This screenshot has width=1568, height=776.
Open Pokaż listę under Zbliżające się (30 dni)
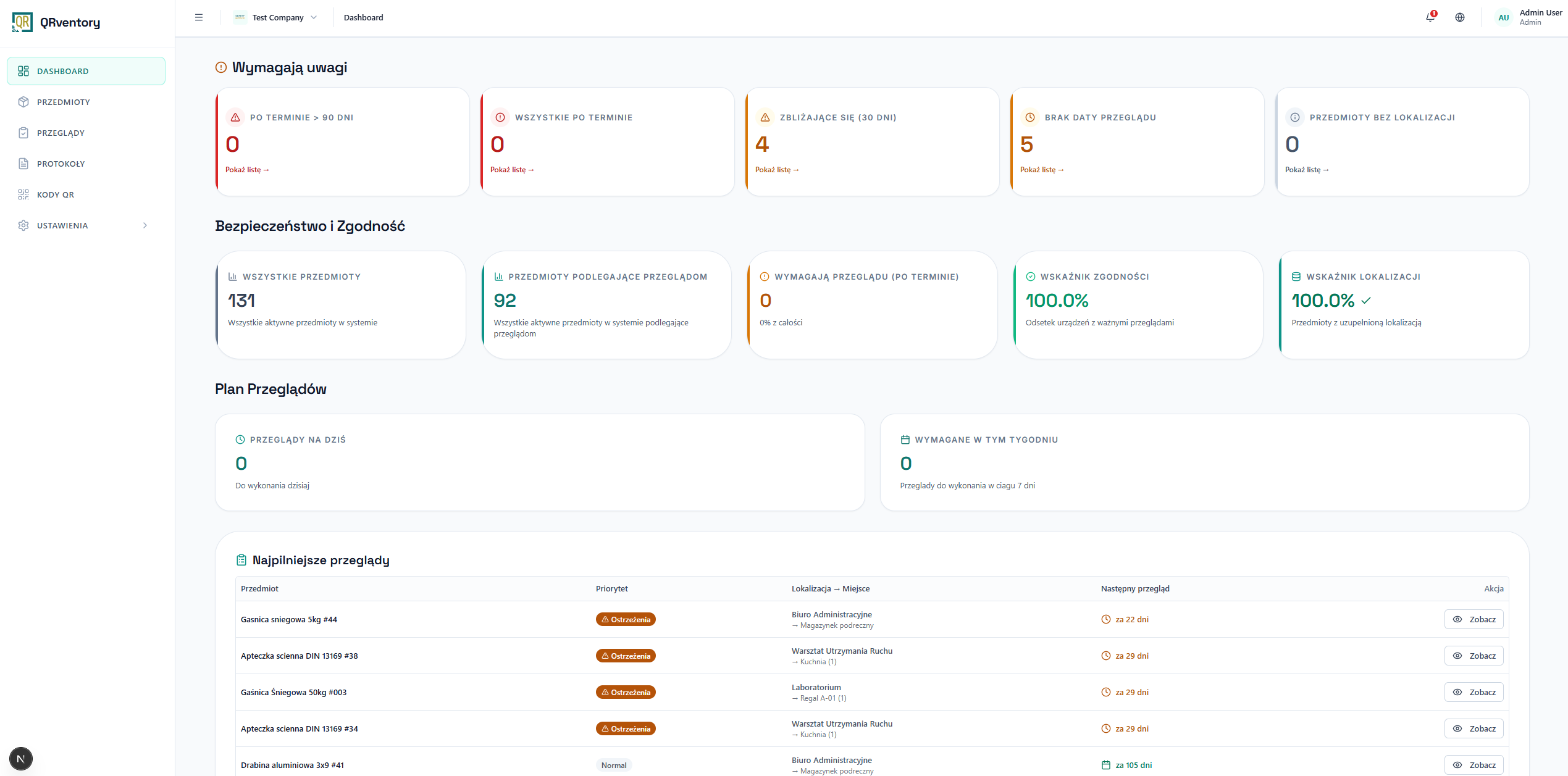(777, 170)
